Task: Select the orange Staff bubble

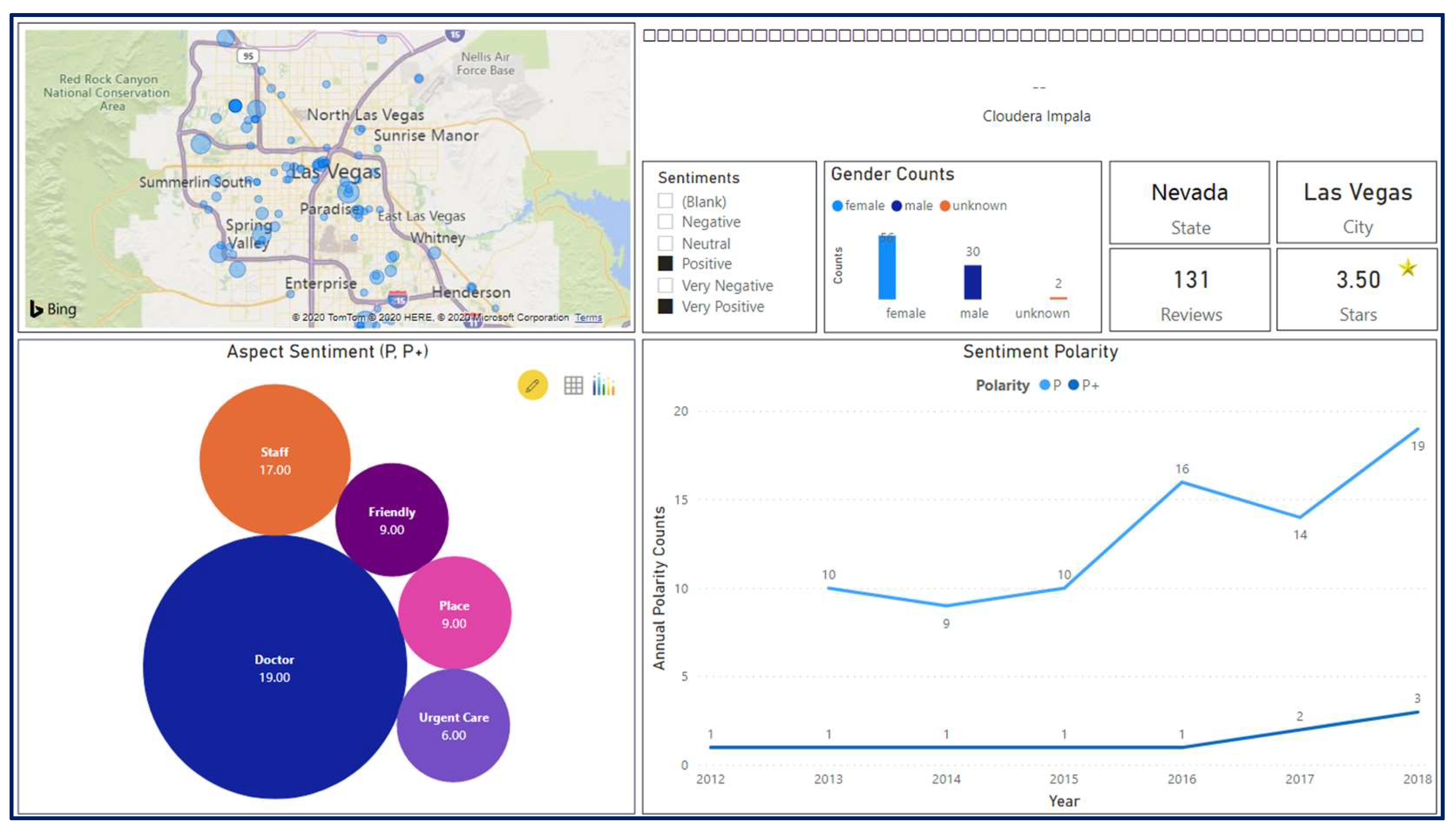Action: [x=274, y=460]
